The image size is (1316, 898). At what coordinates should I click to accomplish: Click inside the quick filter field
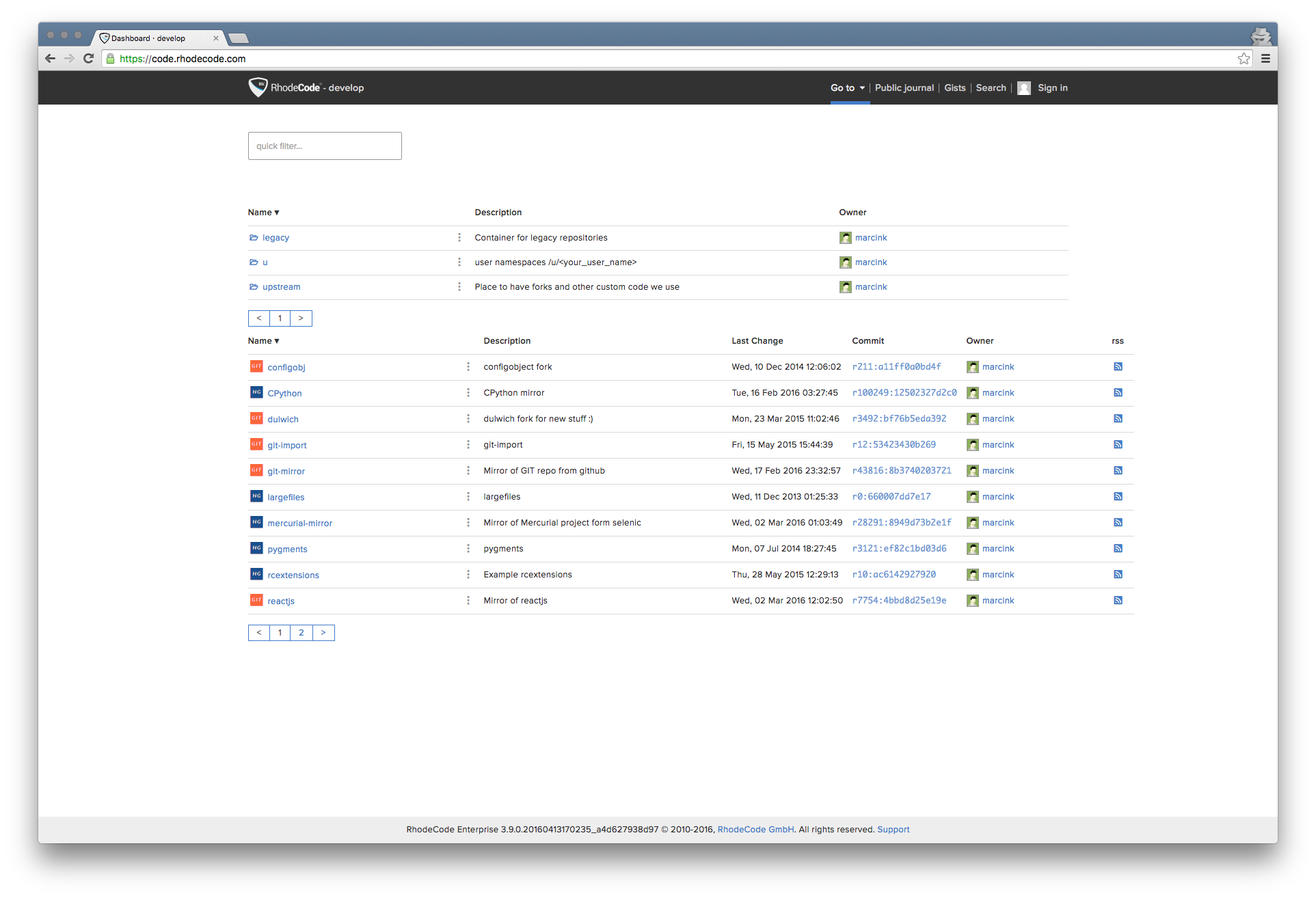coord(325,146)
